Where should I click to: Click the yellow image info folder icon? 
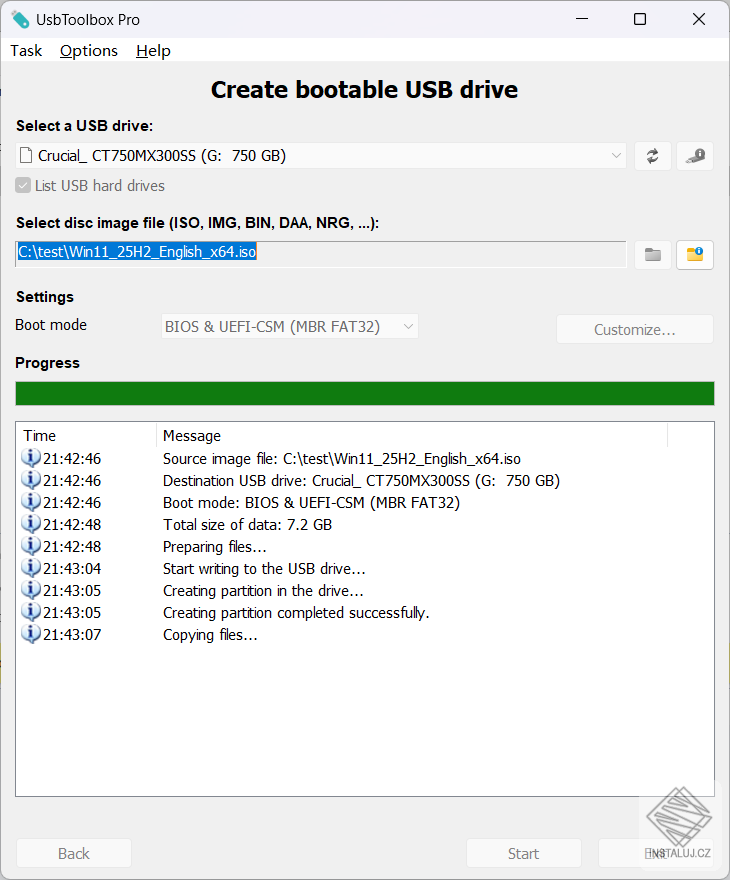click(695, 255)
